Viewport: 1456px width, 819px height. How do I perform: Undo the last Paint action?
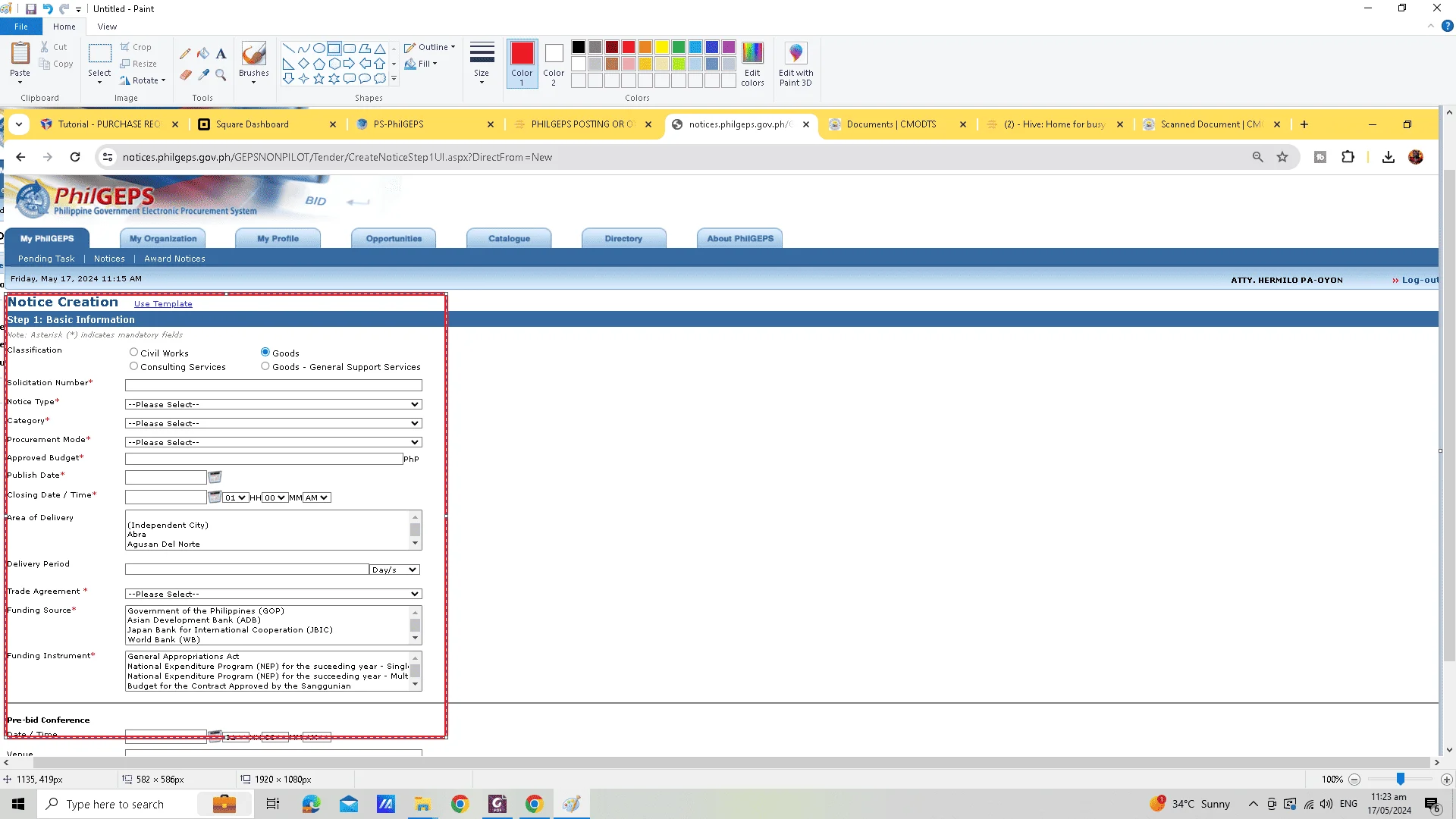[x=48, y=9]
